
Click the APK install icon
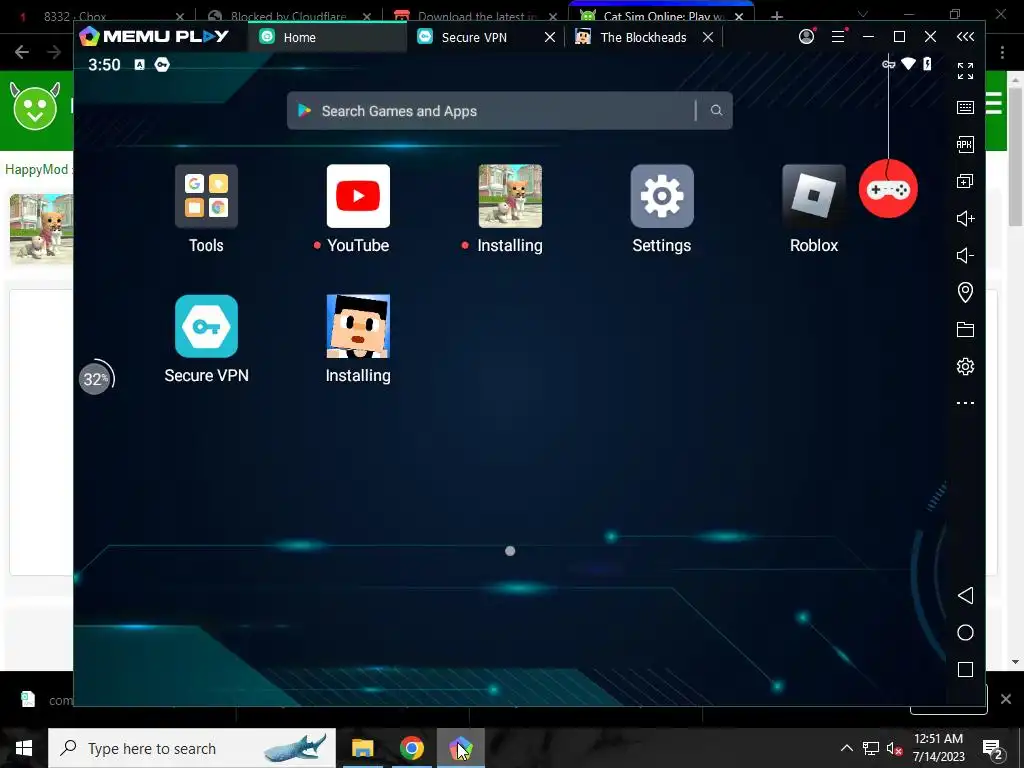coord(965,144)
